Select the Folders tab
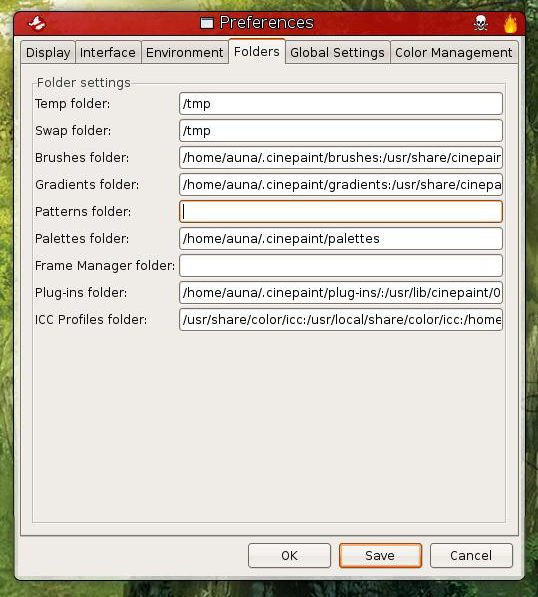The height and width of the screenshot is (597, 538). click(257, 51)
